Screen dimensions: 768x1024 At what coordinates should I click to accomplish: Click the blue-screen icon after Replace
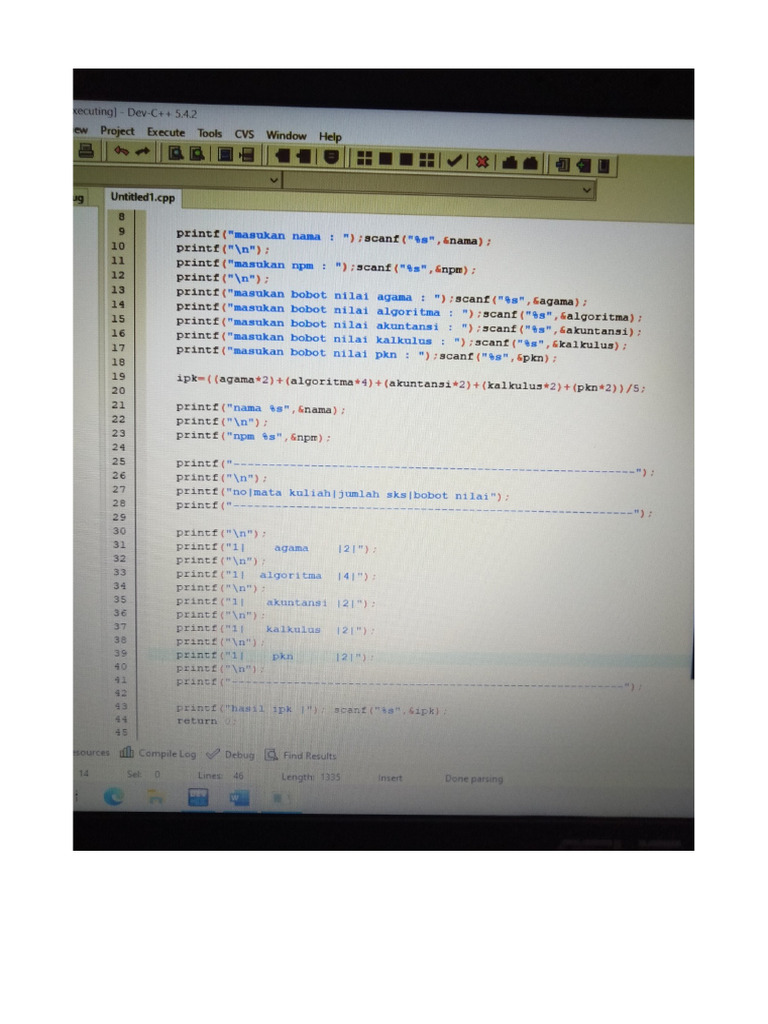pyautogui.click(x=225, y=155)
